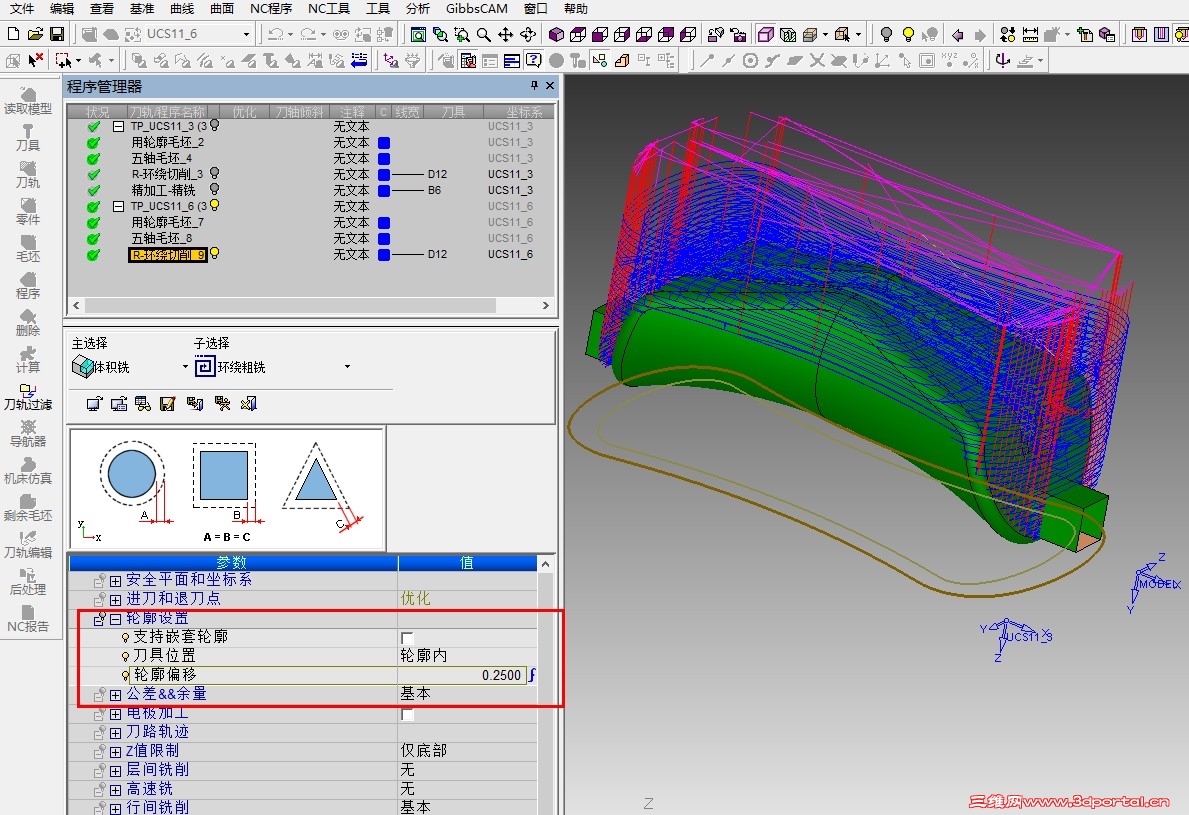This screenshot has height=815, width=1189.
Task: Click the 读取模型 sidebar icon
Action: (x=28, y=100)
